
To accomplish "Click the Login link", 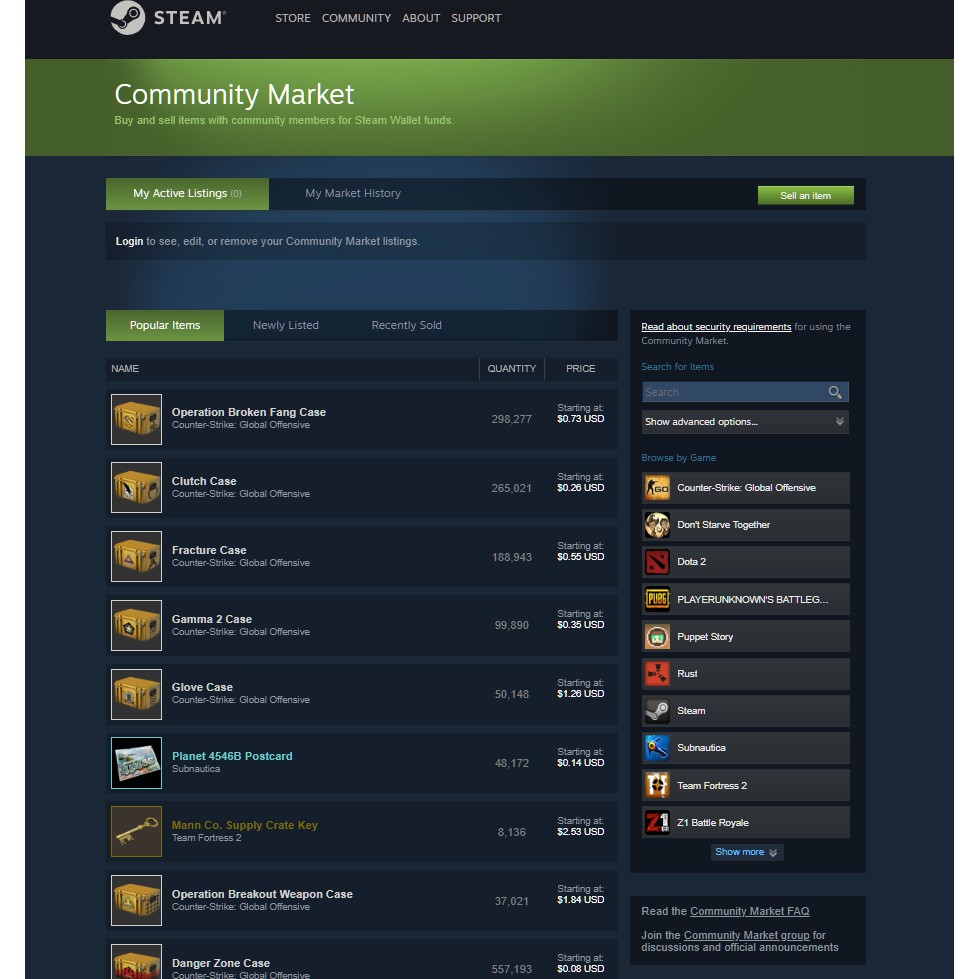I will [x=129, y=241].
